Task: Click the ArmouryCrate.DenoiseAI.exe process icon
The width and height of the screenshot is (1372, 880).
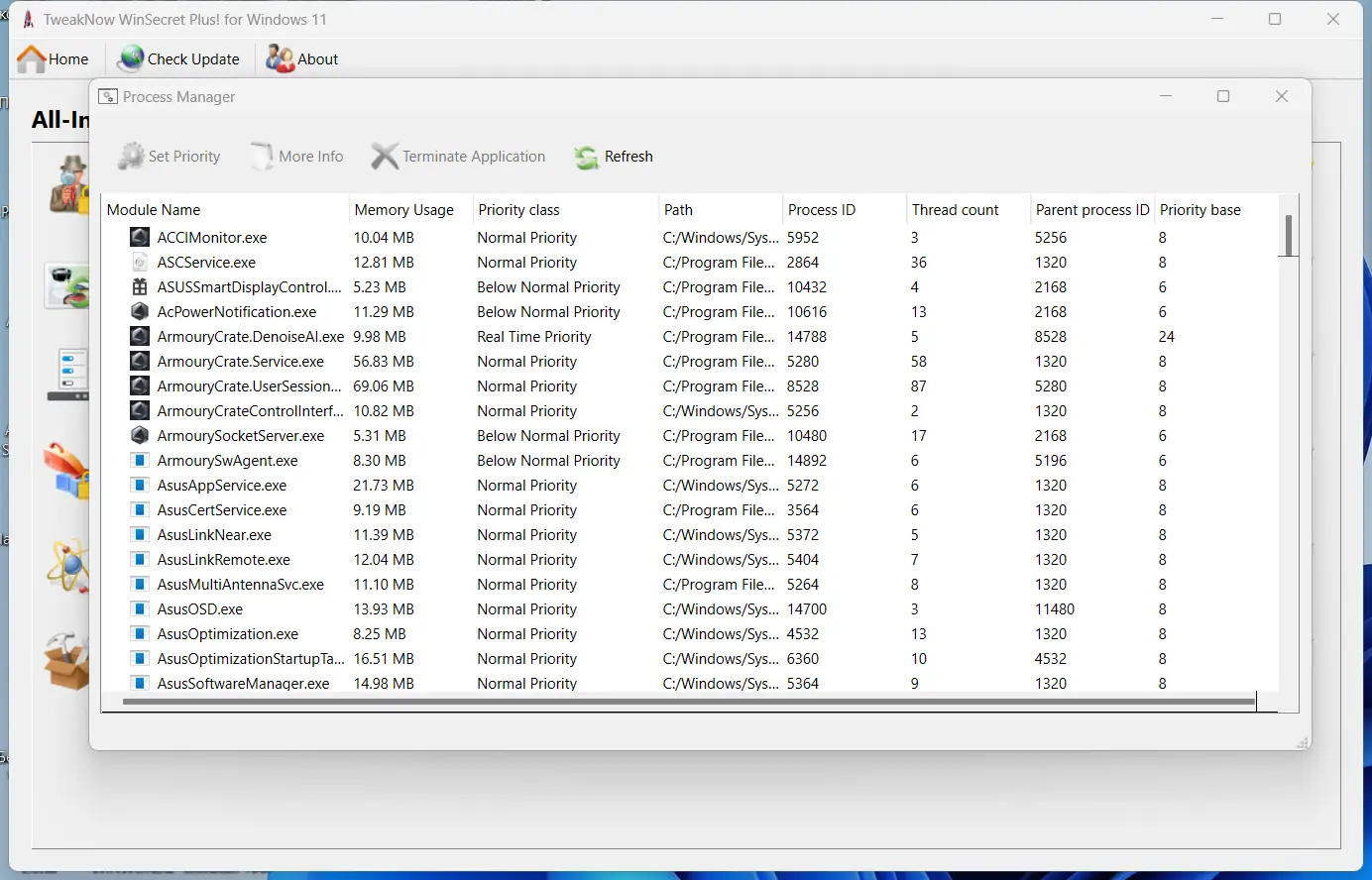Action: (x=140, y=336)
